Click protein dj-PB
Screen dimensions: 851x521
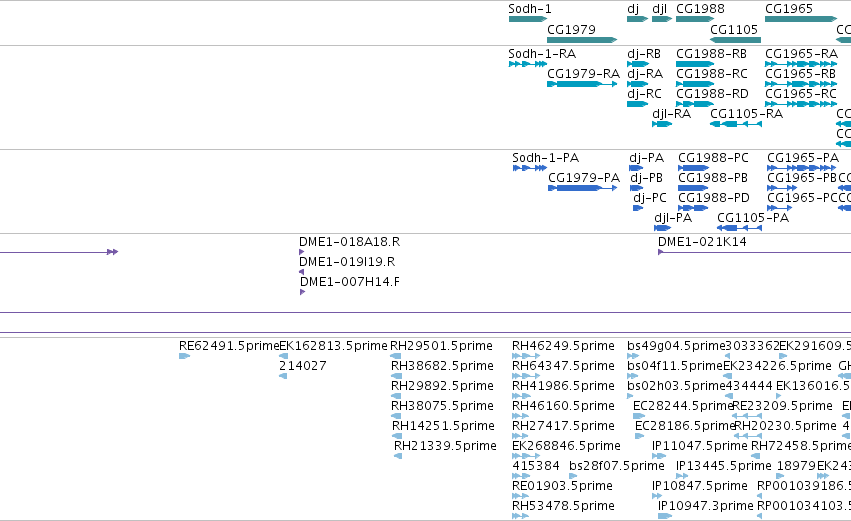[x=636, y=188]
